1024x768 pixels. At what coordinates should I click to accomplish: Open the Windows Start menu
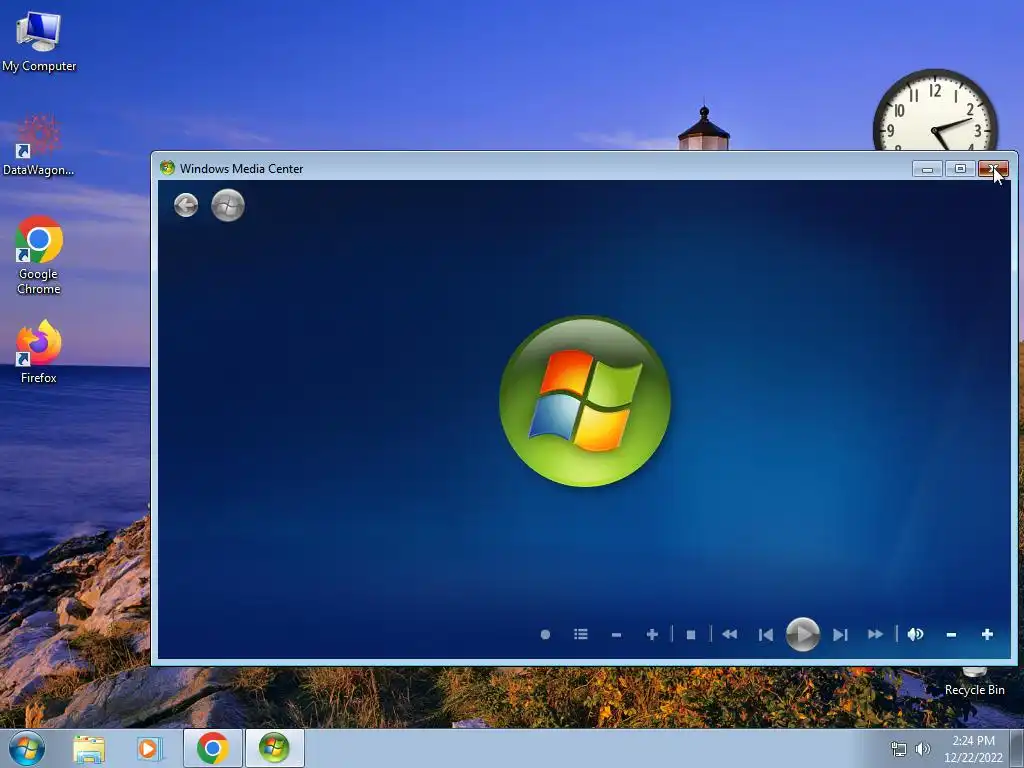27,748
